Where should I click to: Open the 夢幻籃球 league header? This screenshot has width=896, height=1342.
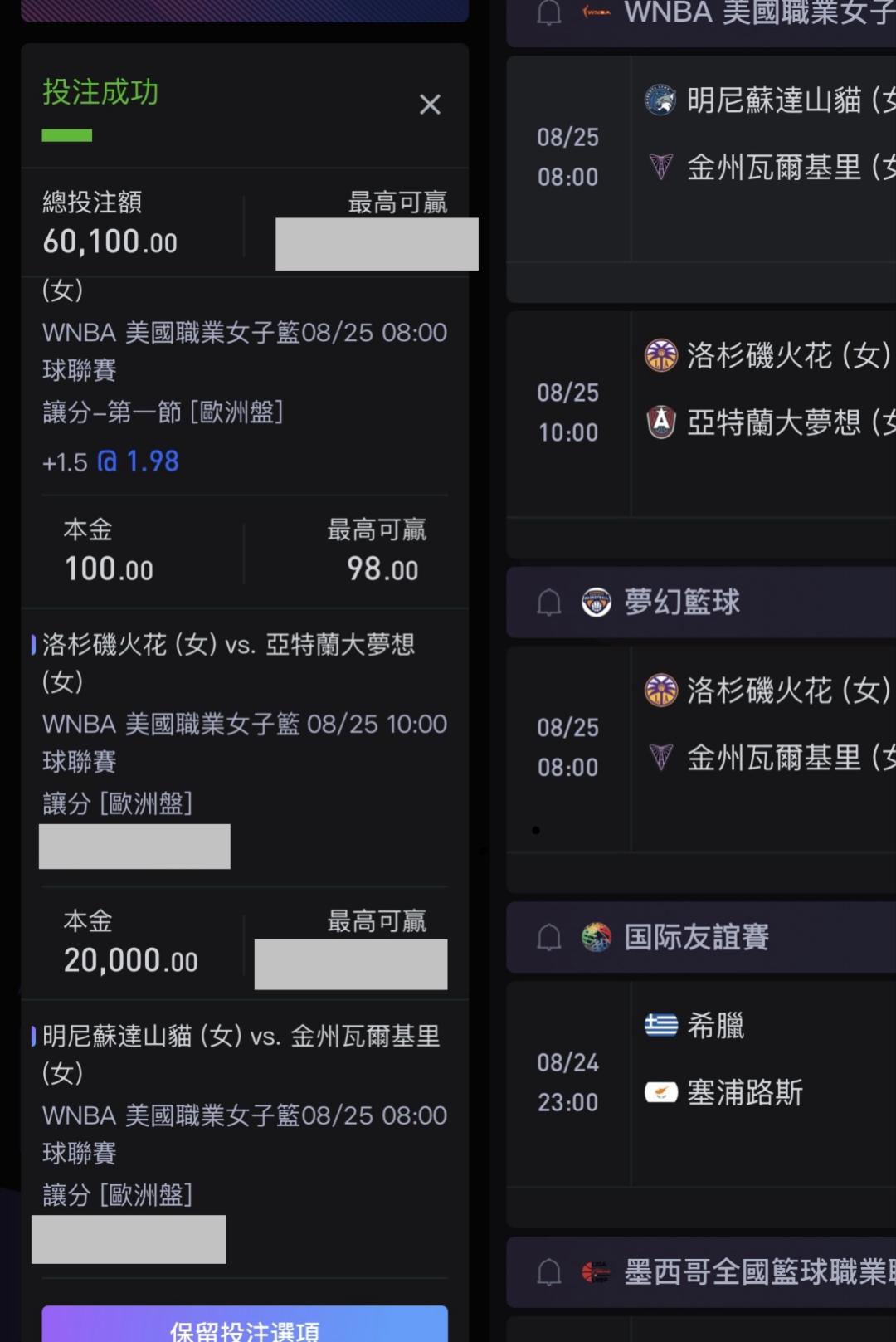click(701, 603)
